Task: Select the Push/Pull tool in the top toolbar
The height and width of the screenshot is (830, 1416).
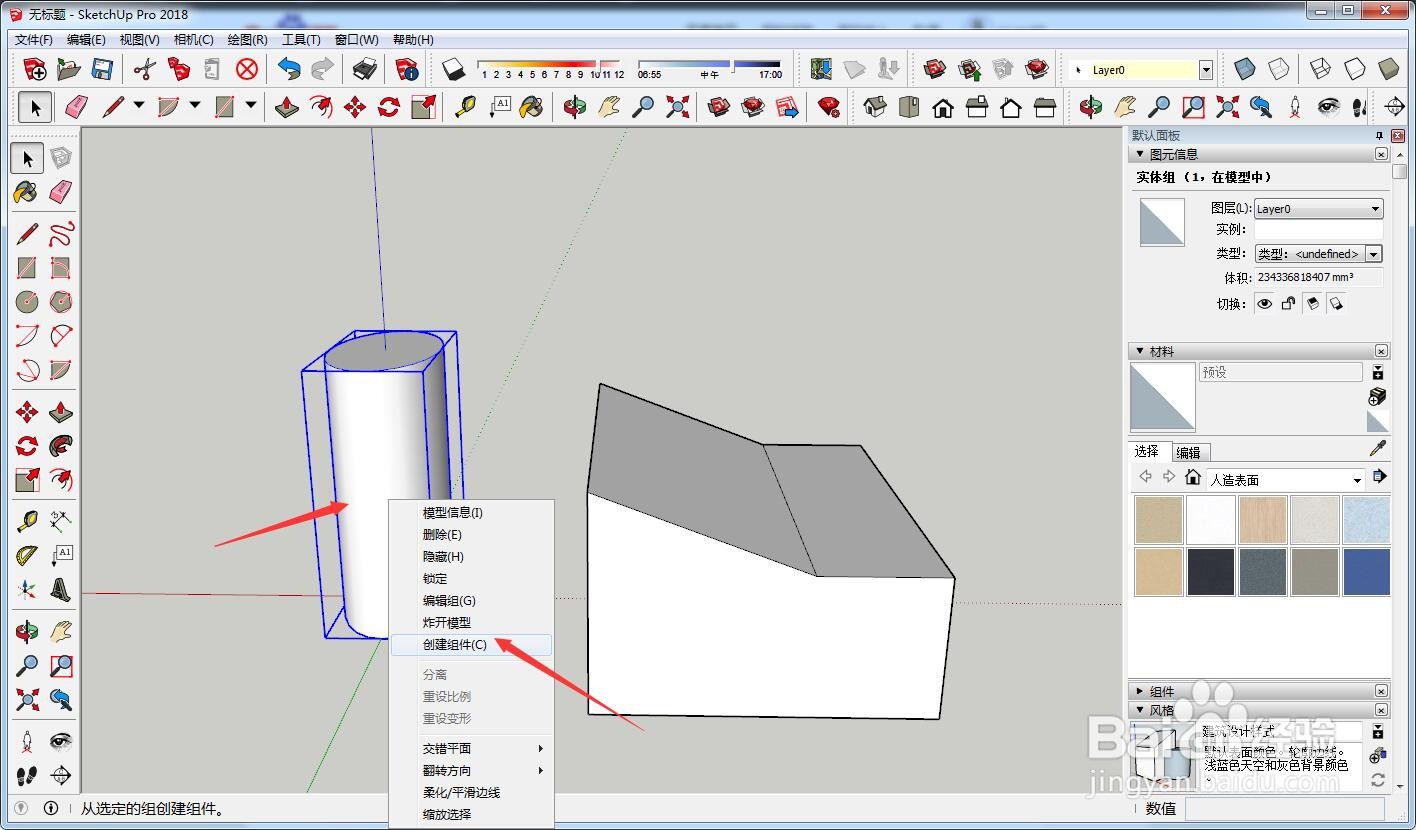Action: (x=287, y=106)
